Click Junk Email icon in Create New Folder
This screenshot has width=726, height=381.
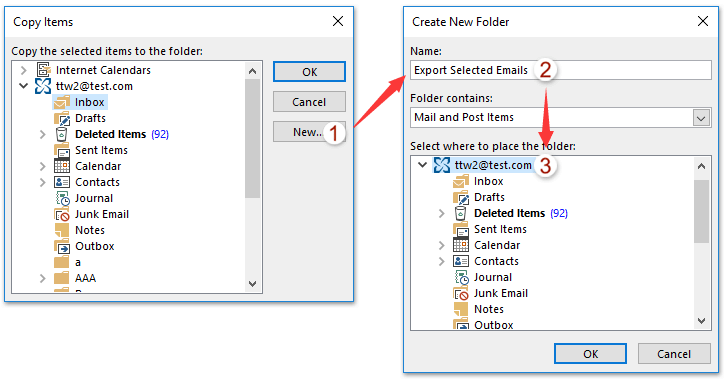461,294
